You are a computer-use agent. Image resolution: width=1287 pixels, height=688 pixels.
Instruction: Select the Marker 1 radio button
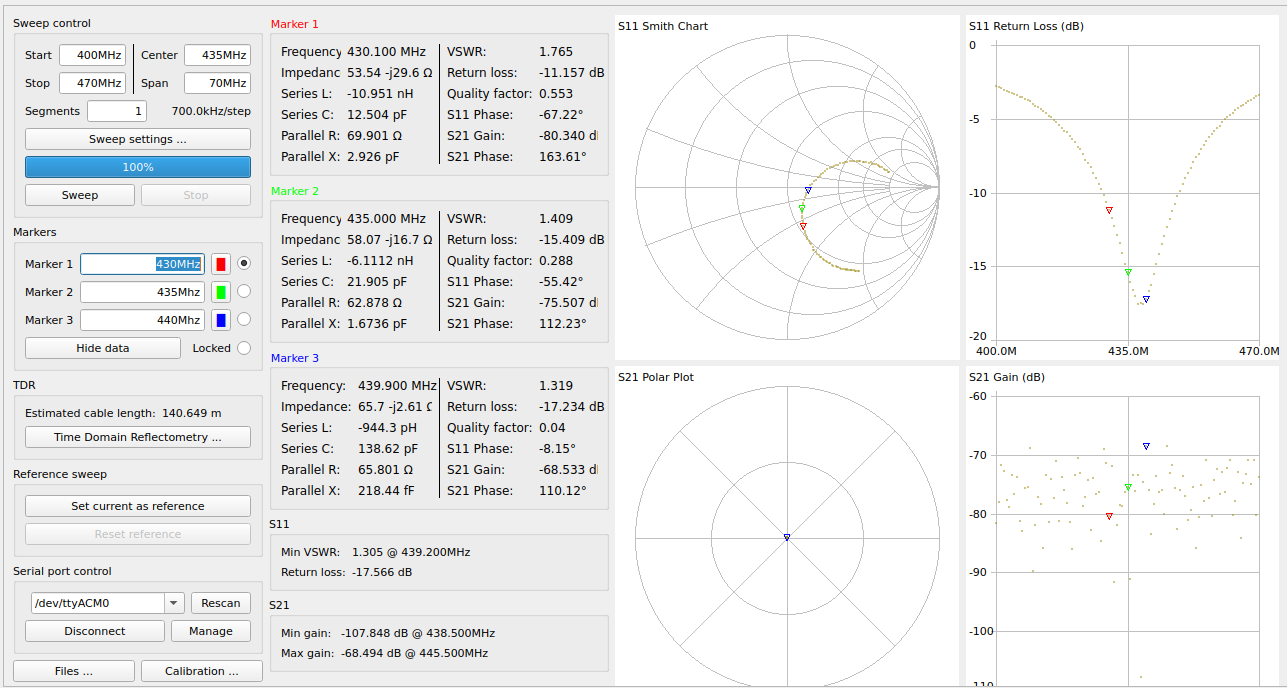tap(243, 264)
